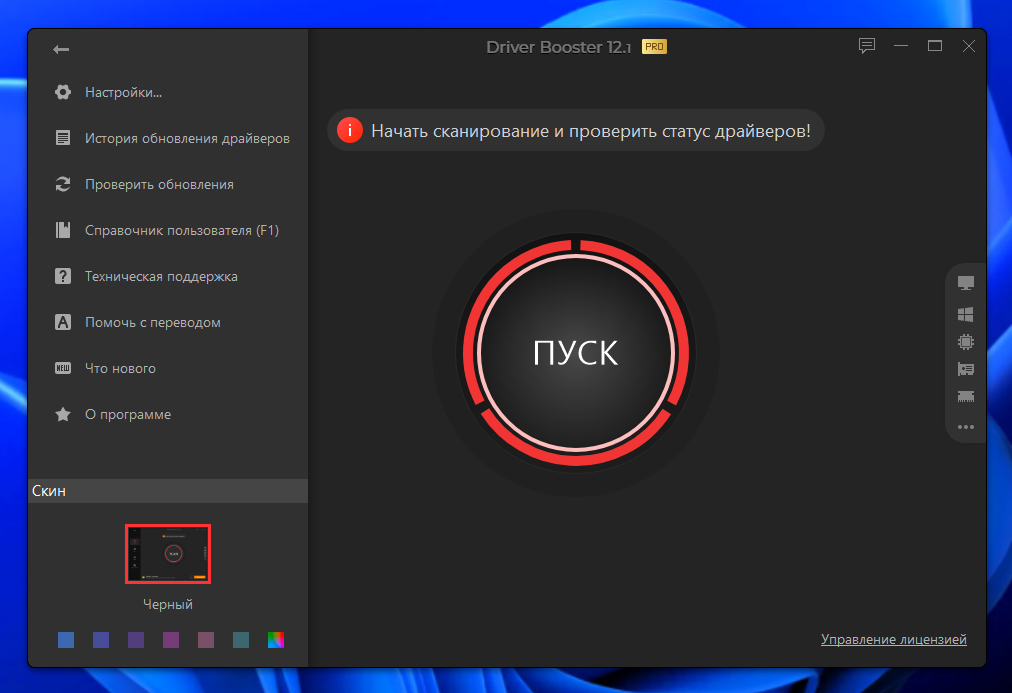1012x693 pixels.
Task: Open the system monitor info icon
Action: point(965,283)
